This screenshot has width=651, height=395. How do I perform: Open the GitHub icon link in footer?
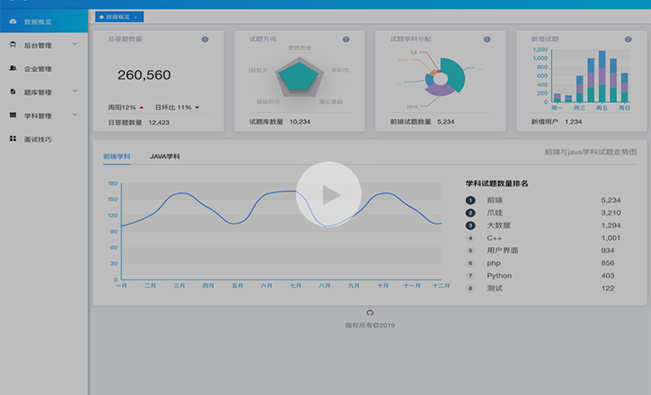click(x=370, y=313)
